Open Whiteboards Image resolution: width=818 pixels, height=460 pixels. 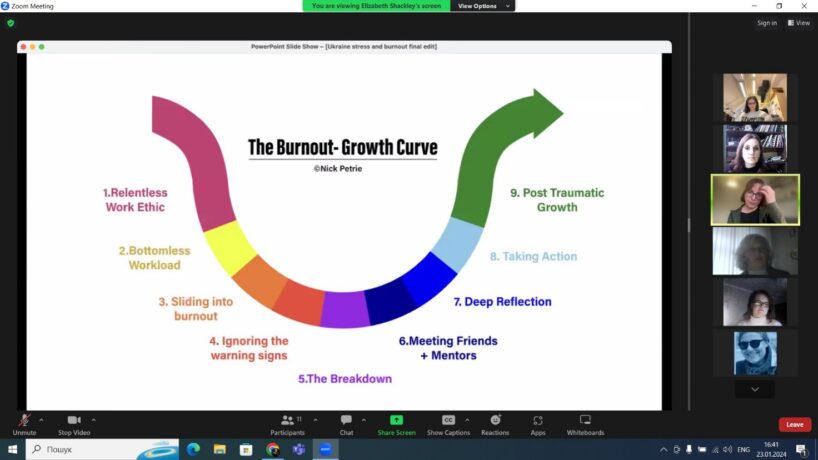pyautogui.click(x=585, y=422)
